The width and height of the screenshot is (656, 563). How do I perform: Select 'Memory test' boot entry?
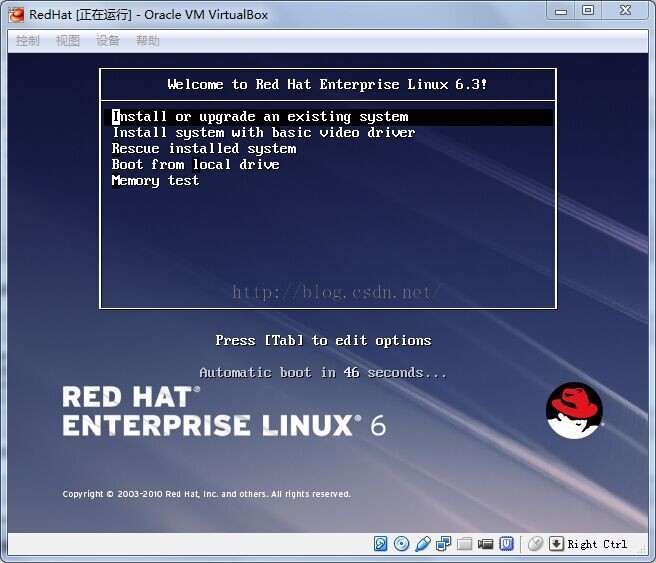pyautogui.click(x=155, y=180)
